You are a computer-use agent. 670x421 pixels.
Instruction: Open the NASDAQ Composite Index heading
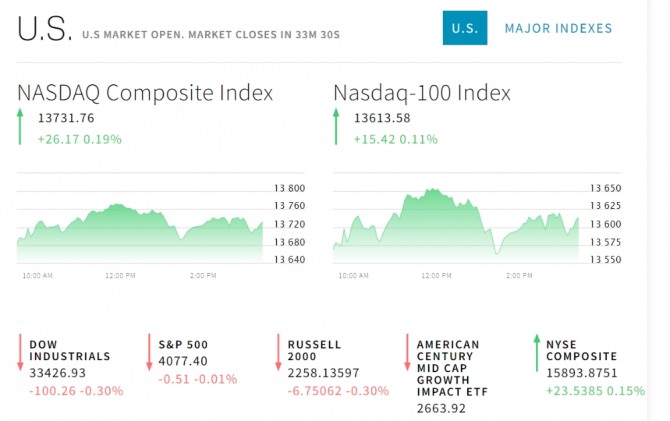[x=145, y=92]
